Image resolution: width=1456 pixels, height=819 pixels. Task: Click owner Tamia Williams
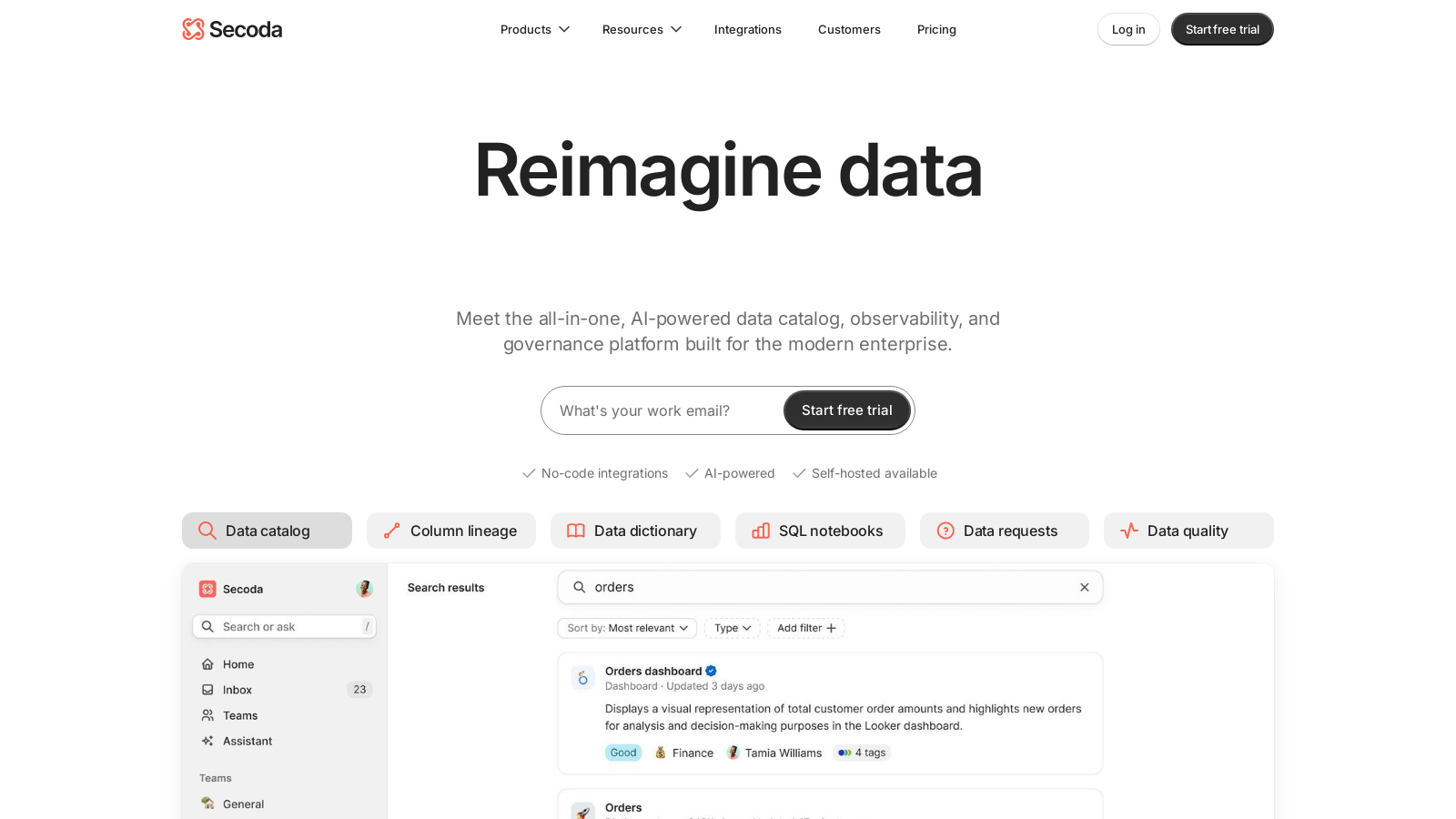coord(774,753)
